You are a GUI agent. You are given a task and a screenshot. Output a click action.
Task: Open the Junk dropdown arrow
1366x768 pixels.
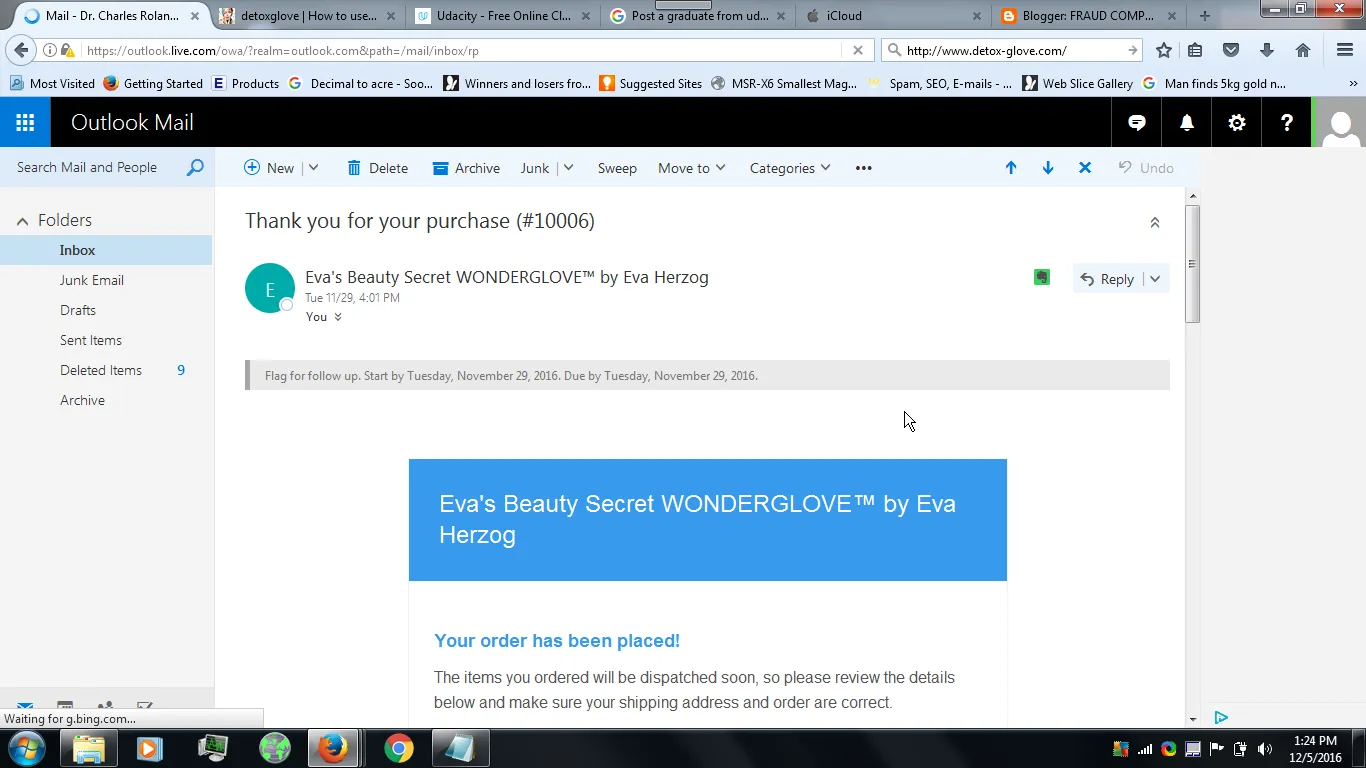click(x=568, y=168)
